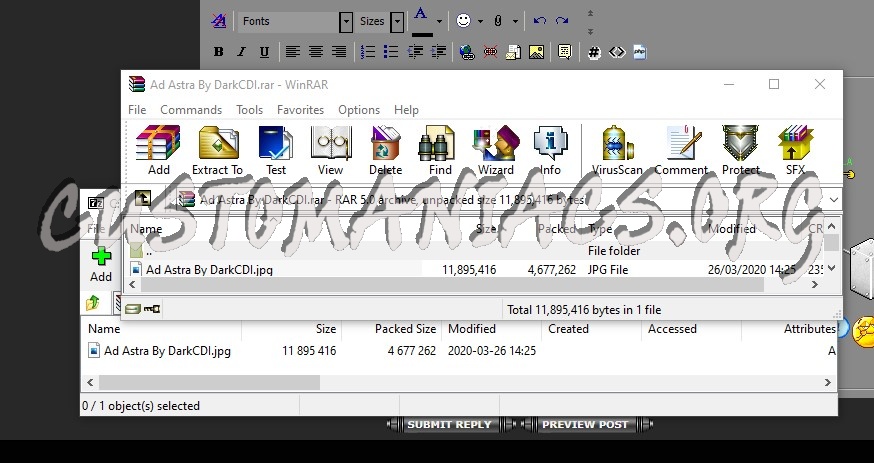874x463 pixels.
Task: Toggle italic in the post editor
Action: (x=241, y=52)
